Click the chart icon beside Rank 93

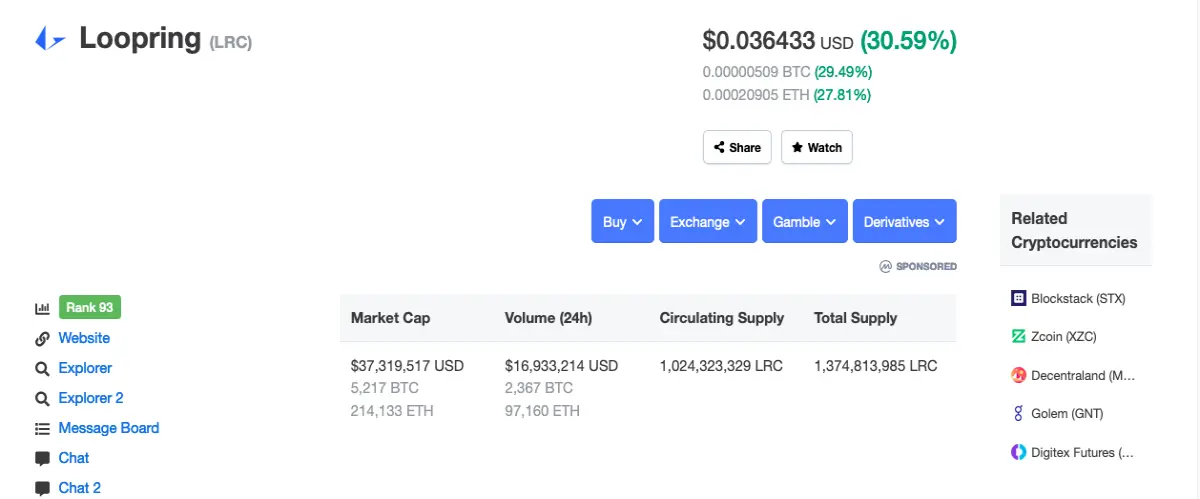[x=42, y=308]
